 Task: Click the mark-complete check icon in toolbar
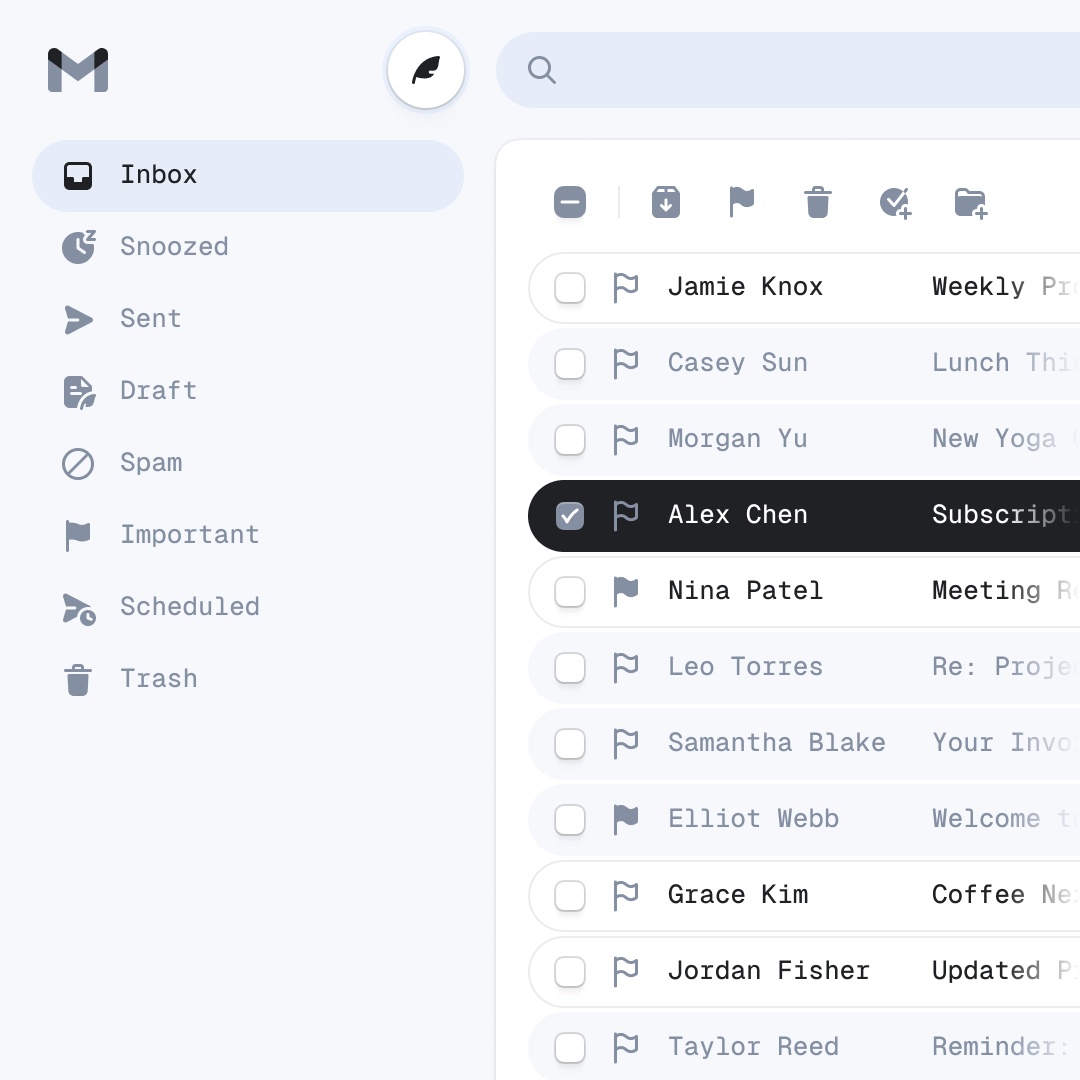click(894, 202)
